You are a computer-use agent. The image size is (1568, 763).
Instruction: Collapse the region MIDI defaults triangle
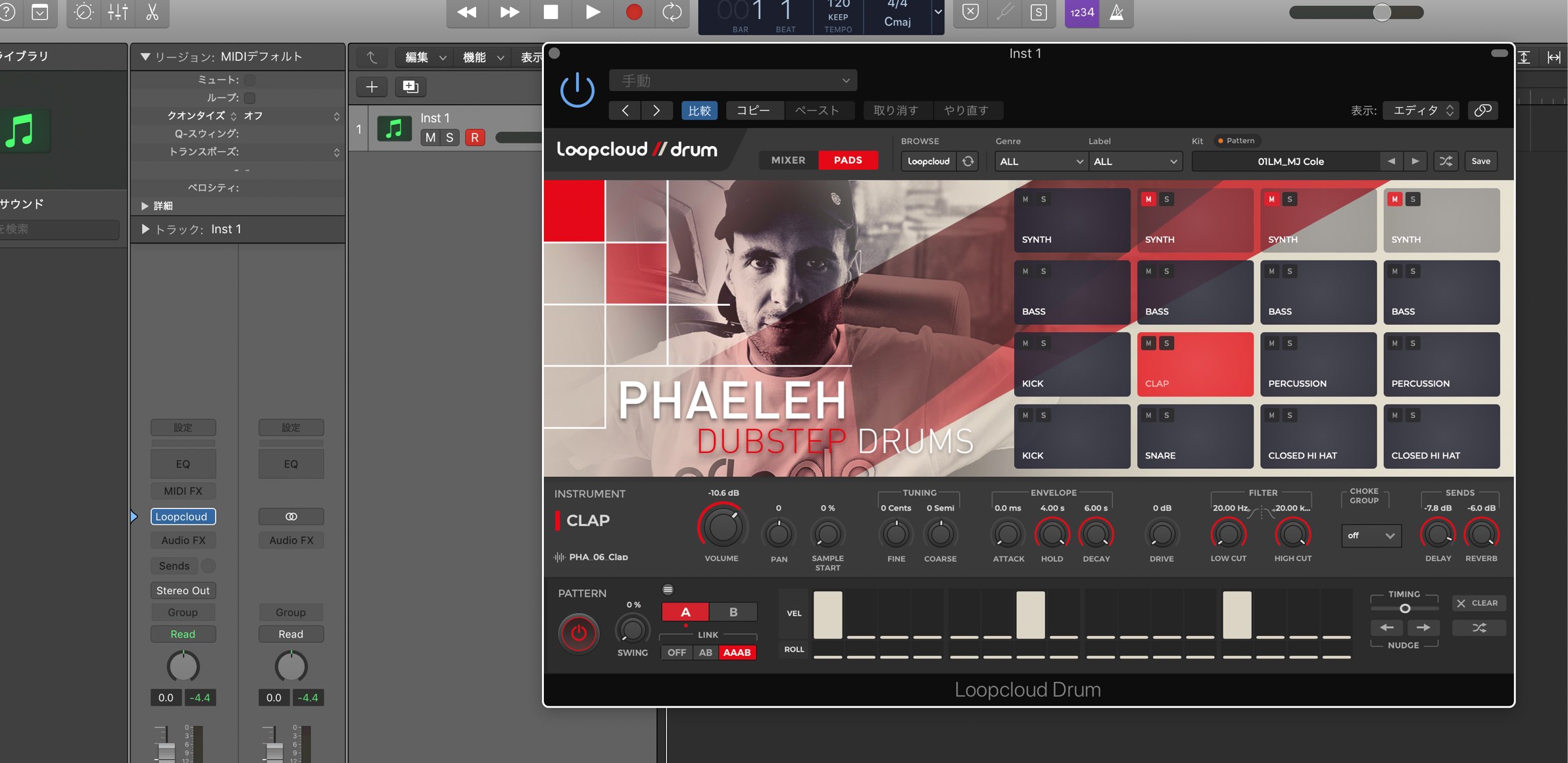(x=145, y=57)
